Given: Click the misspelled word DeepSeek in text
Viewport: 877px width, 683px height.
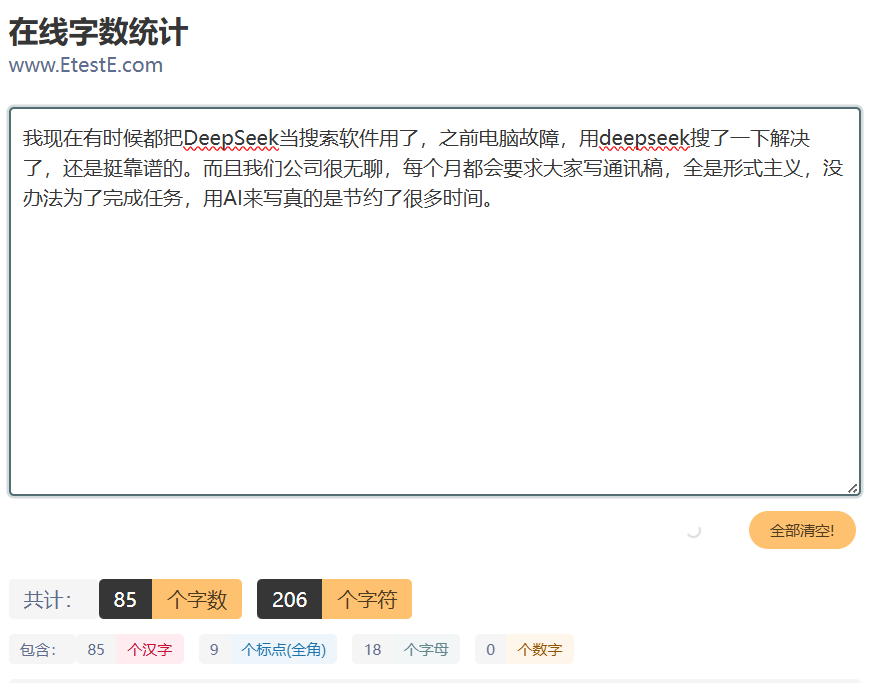Looking at the screenshot, I should coord(231,138).
